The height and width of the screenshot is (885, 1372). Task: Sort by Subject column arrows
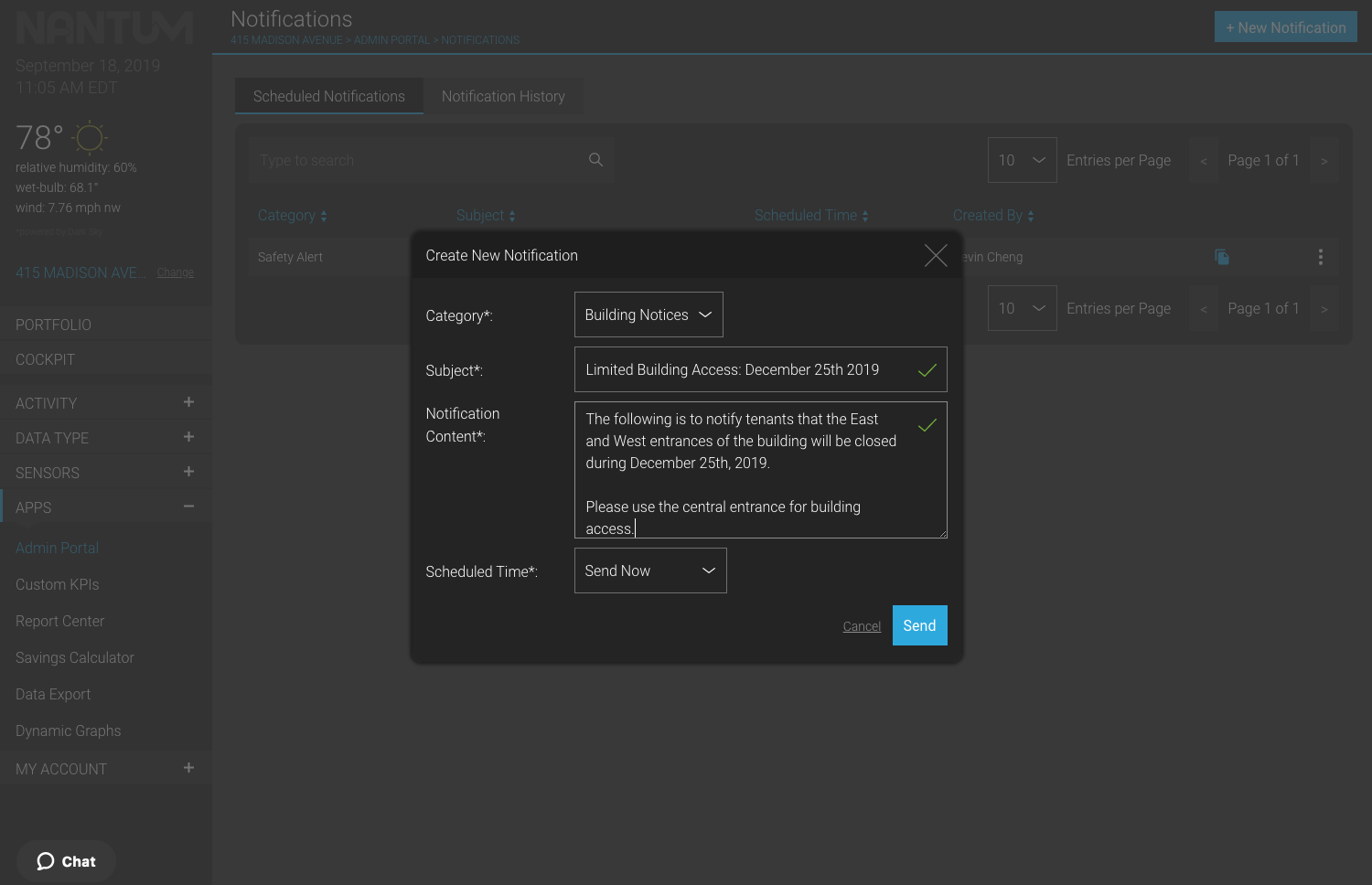coord(512,216)
